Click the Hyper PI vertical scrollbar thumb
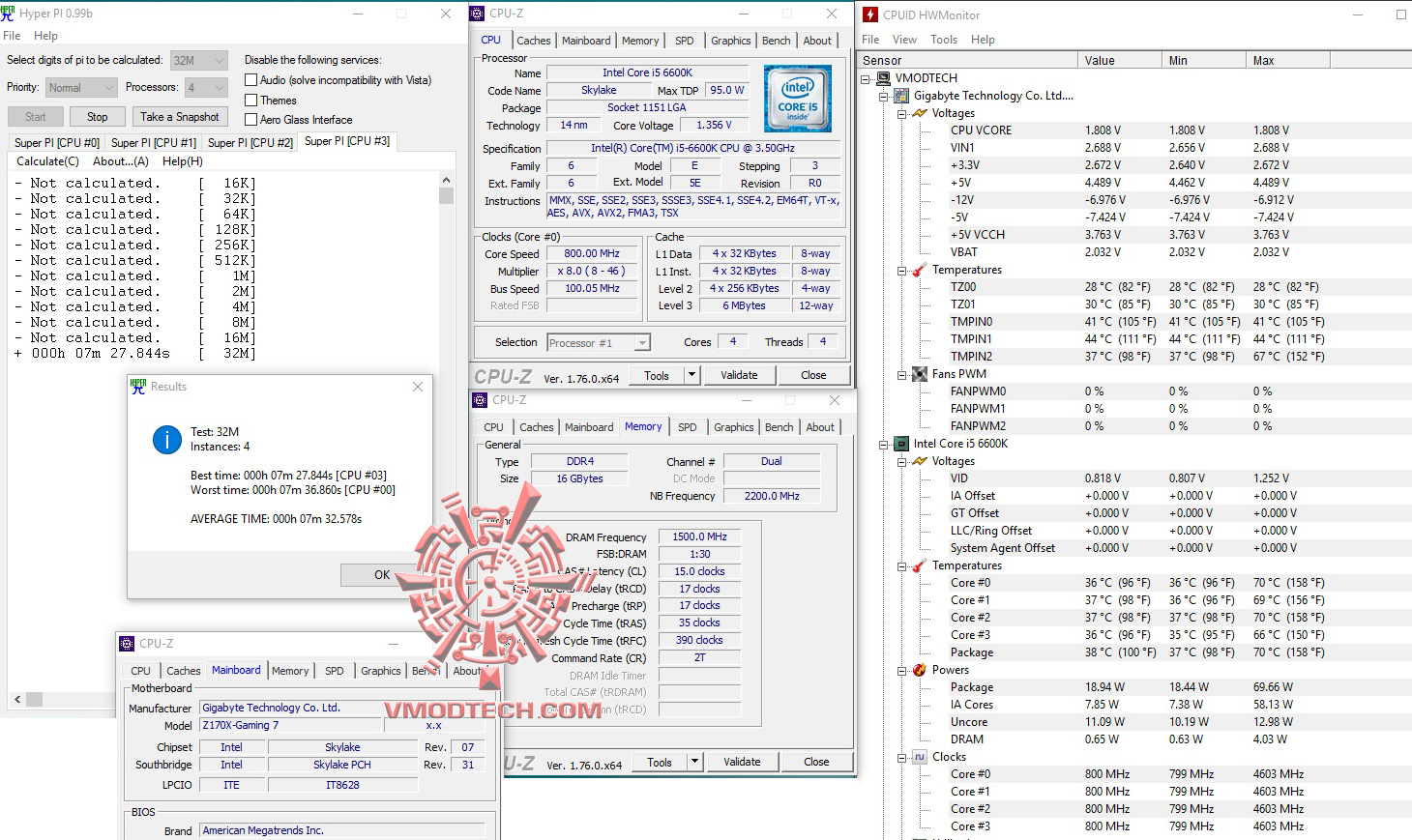 446,195
